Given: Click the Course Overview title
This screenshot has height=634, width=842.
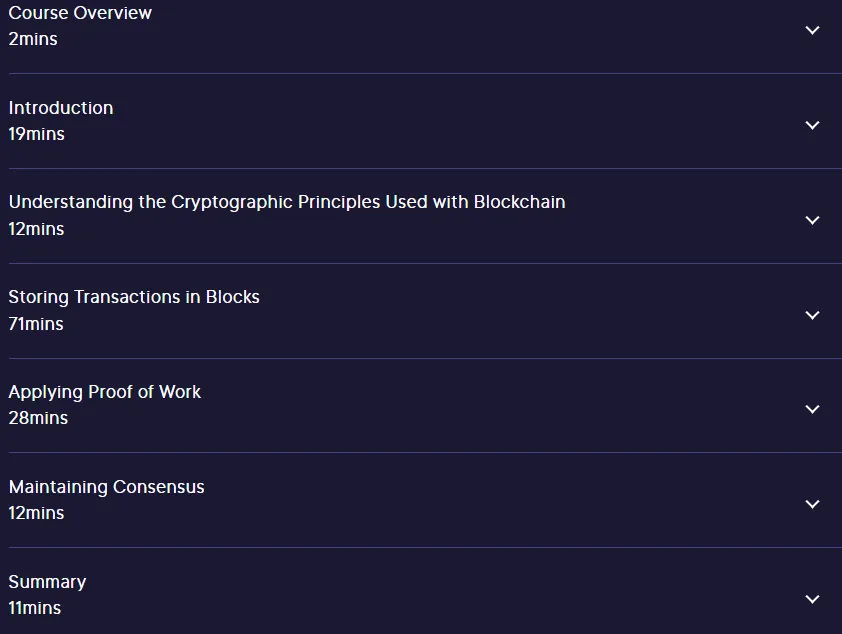Looking at the screenshot, I should pyautogui.click(x=80, y=13).
